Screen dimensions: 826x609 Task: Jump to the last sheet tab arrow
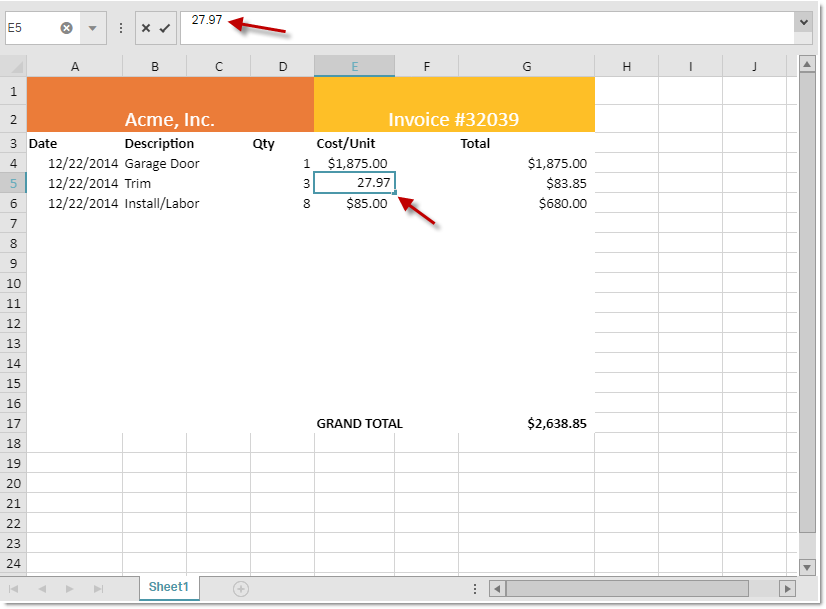tap(98, 589)
